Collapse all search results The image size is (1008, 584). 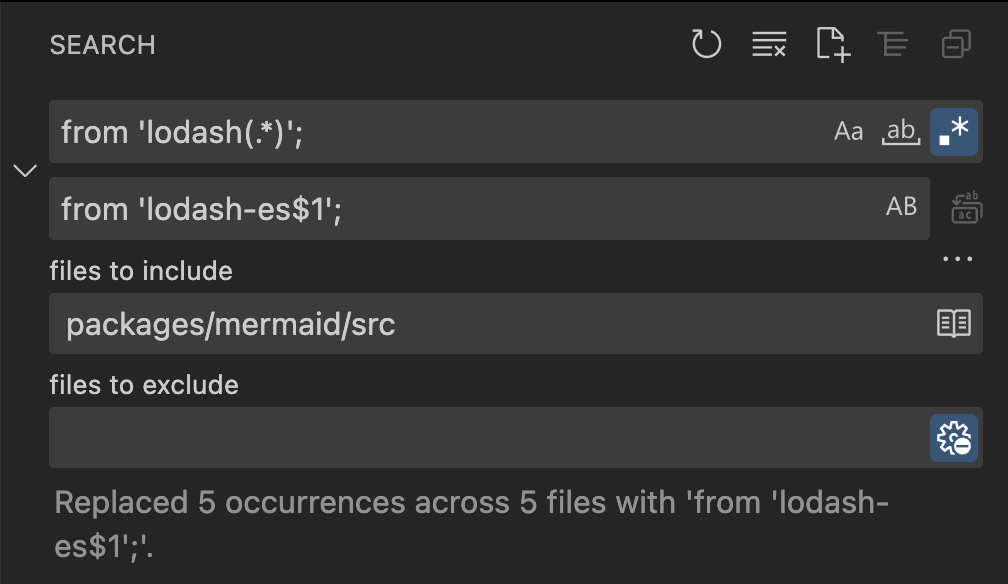tap(956, 44)
